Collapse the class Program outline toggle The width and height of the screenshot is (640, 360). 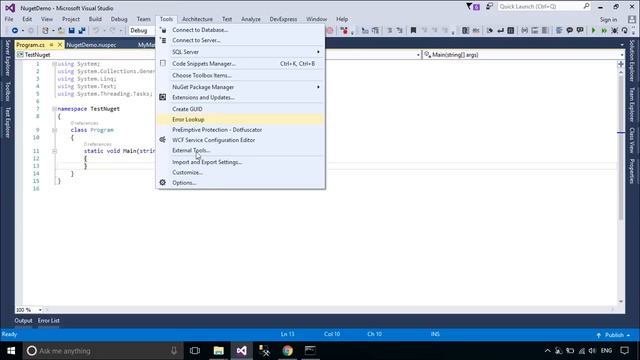pos(54,130)
